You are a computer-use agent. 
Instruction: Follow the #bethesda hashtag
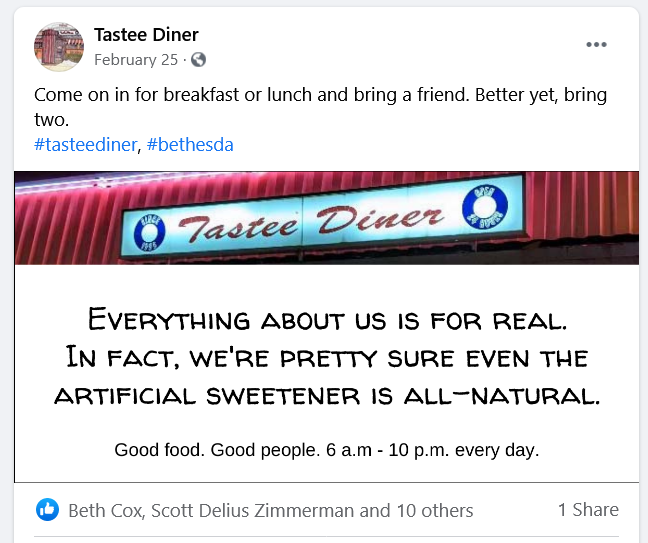coord(190,145)
